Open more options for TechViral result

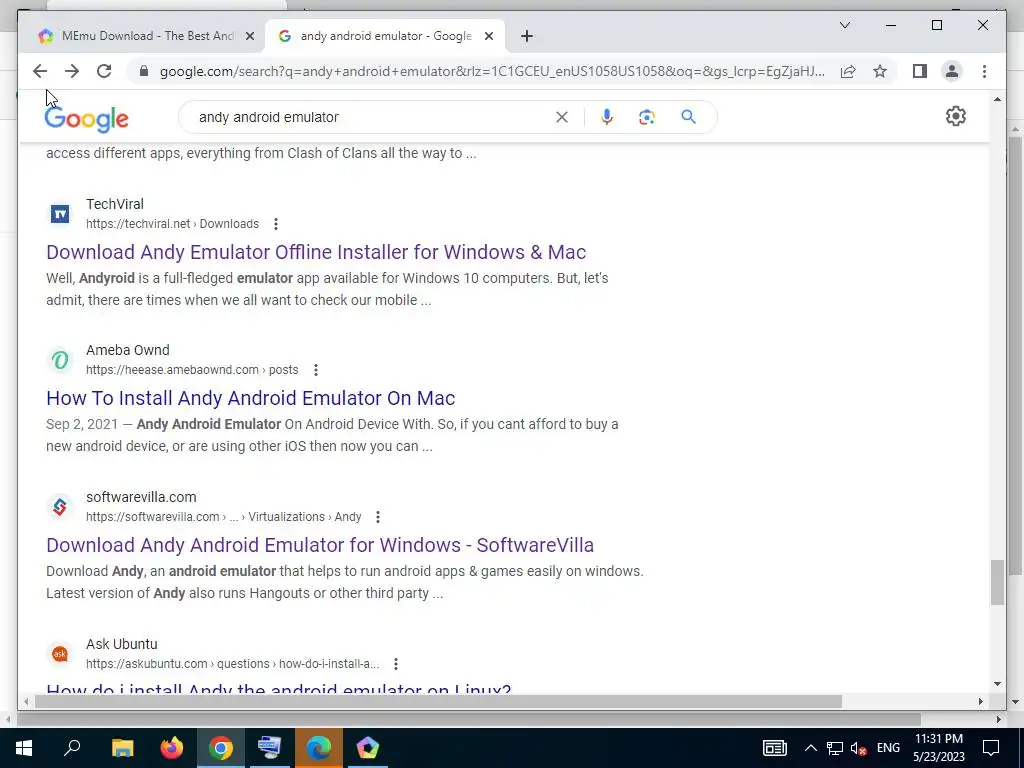click(x=276, y=224)
